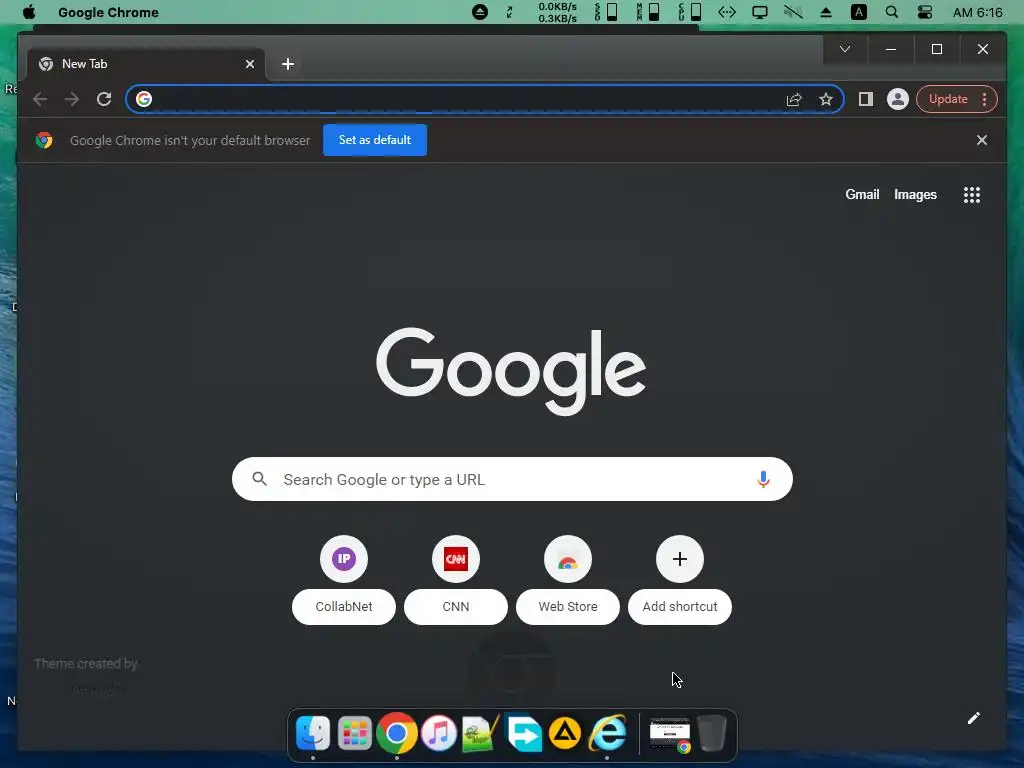Open Launchpad from the dock

[x=355, y=733]
